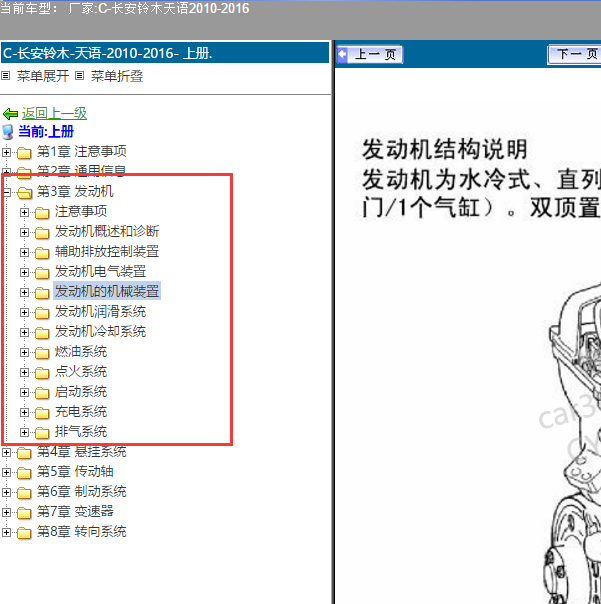The image size is (601, 604).
Task: Expand 辅助排放控制装置 node
Action: [x=24, y=252]
